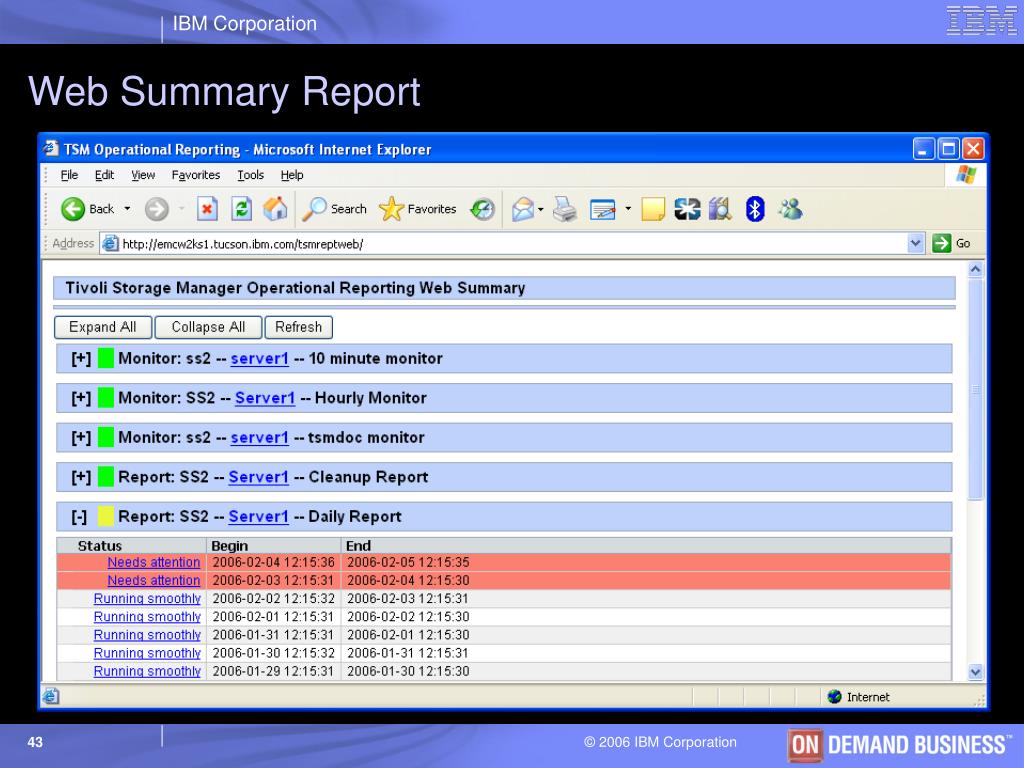The image size is (1024, 768).
Task: Open Search with the magnifier icon
Action: 314,209
